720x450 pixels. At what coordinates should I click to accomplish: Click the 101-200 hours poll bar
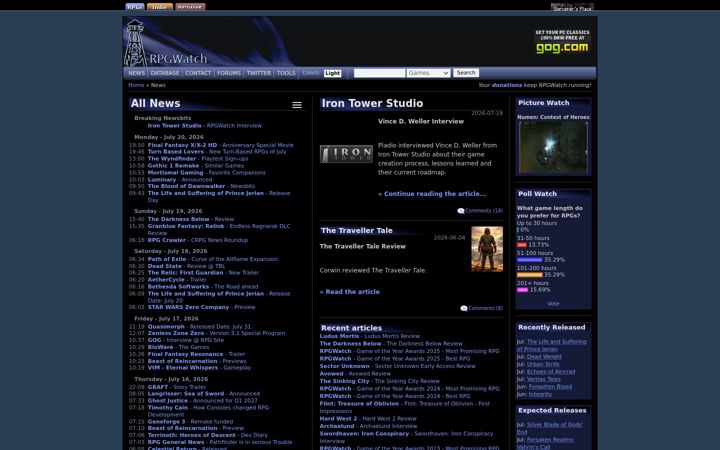coord(529,275)
